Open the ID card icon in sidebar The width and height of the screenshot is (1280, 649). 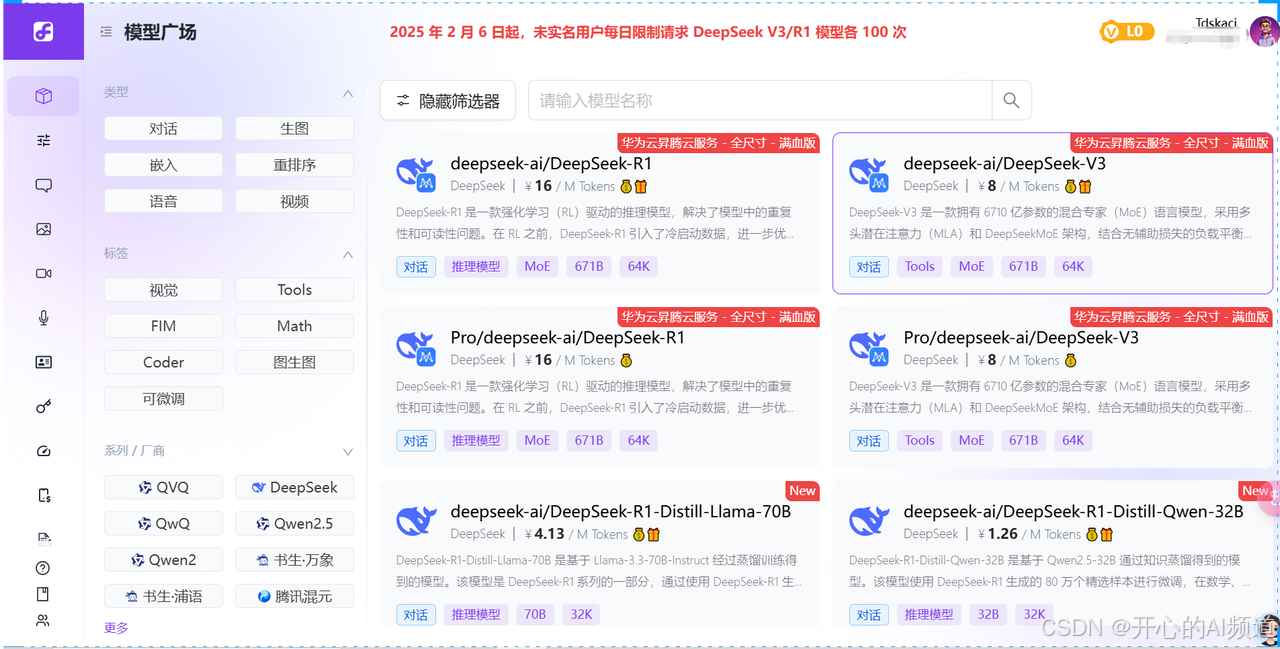point(43,362)
